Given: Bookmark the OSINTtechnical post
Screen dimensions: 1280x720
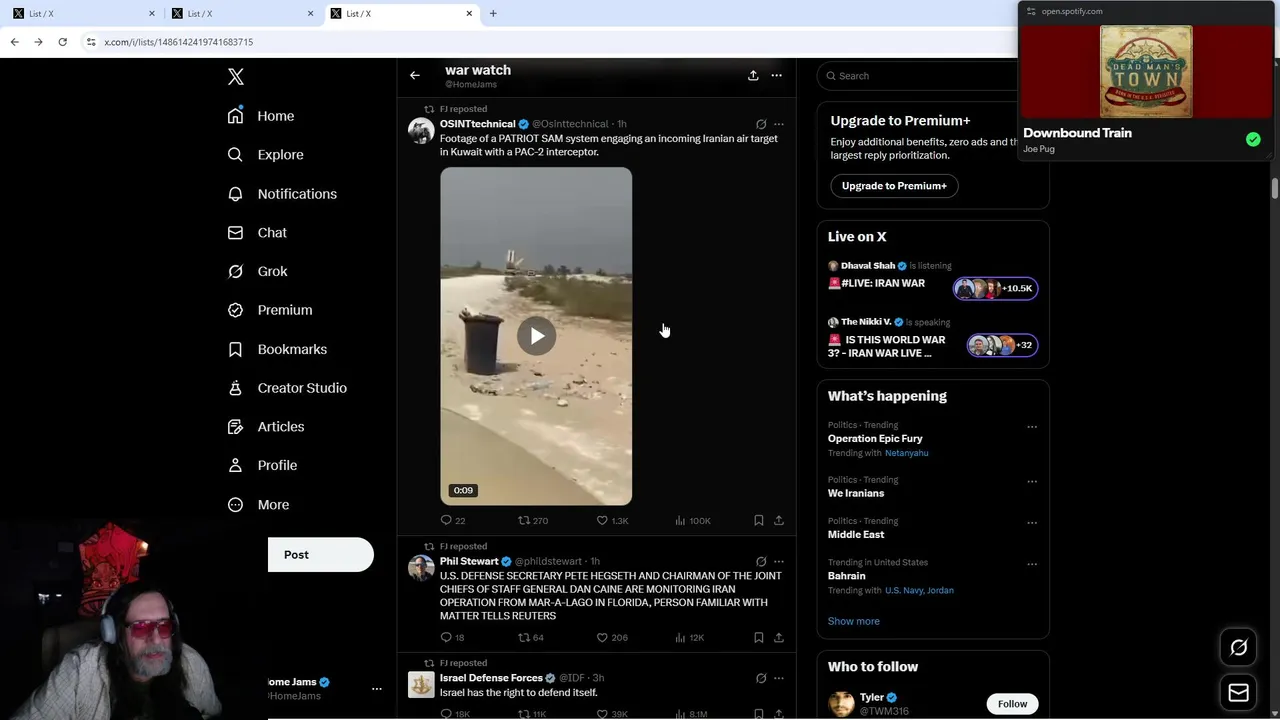Looking at the screenshot, I should (x=759, y=520).
